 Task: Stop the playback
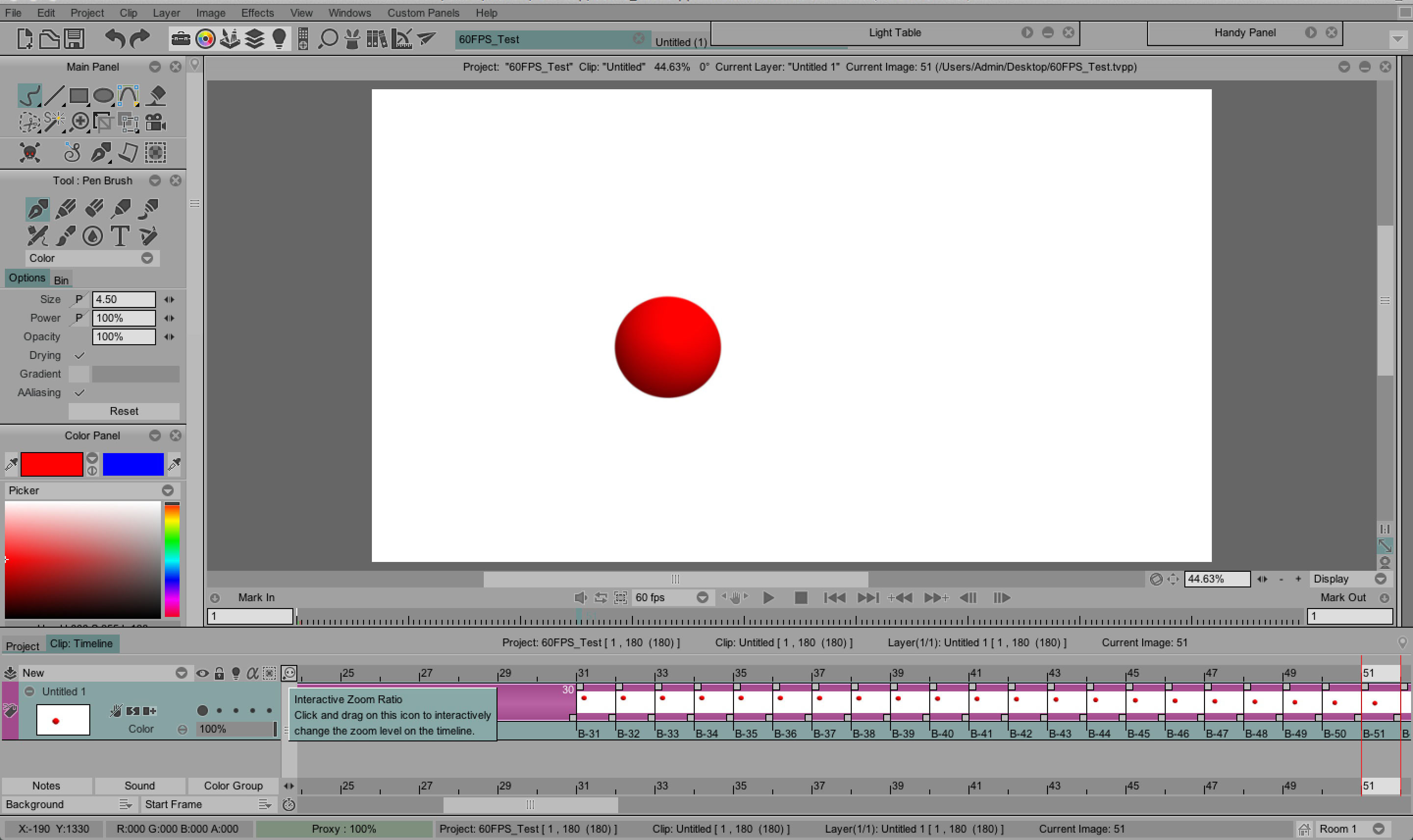tap(800, 598)
